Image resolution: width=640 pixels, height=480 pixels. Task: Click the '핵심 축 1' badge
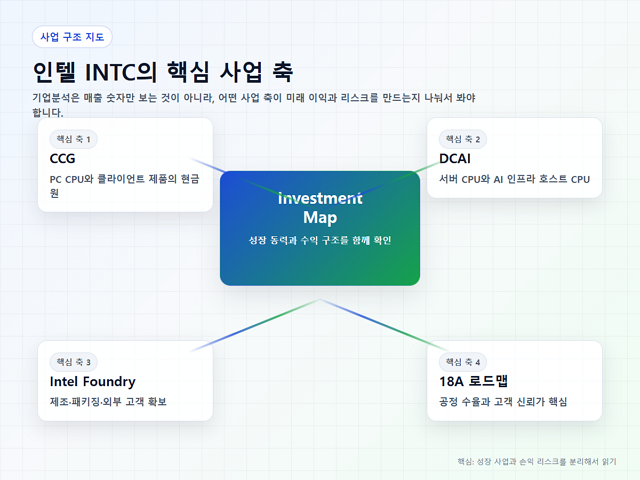point(73,139)
